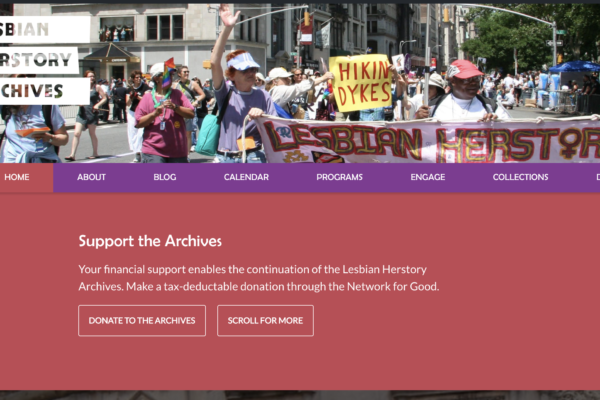The width and height of the screenshot is (600, 400).
Task: Select Calendar in the purple nav bar
Action: click(246, 177)
